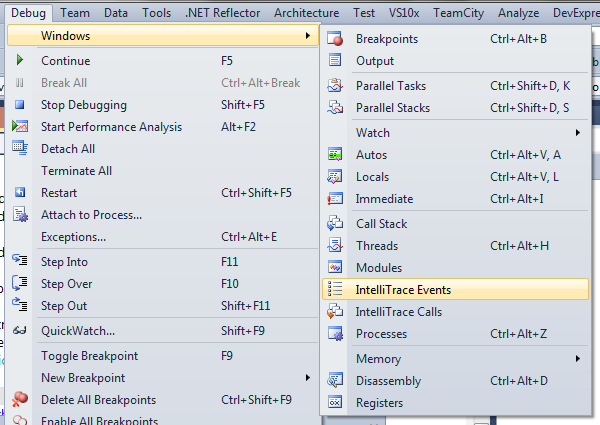
Task: Click the Parallel Tasks icon
Action: point(336,86)
